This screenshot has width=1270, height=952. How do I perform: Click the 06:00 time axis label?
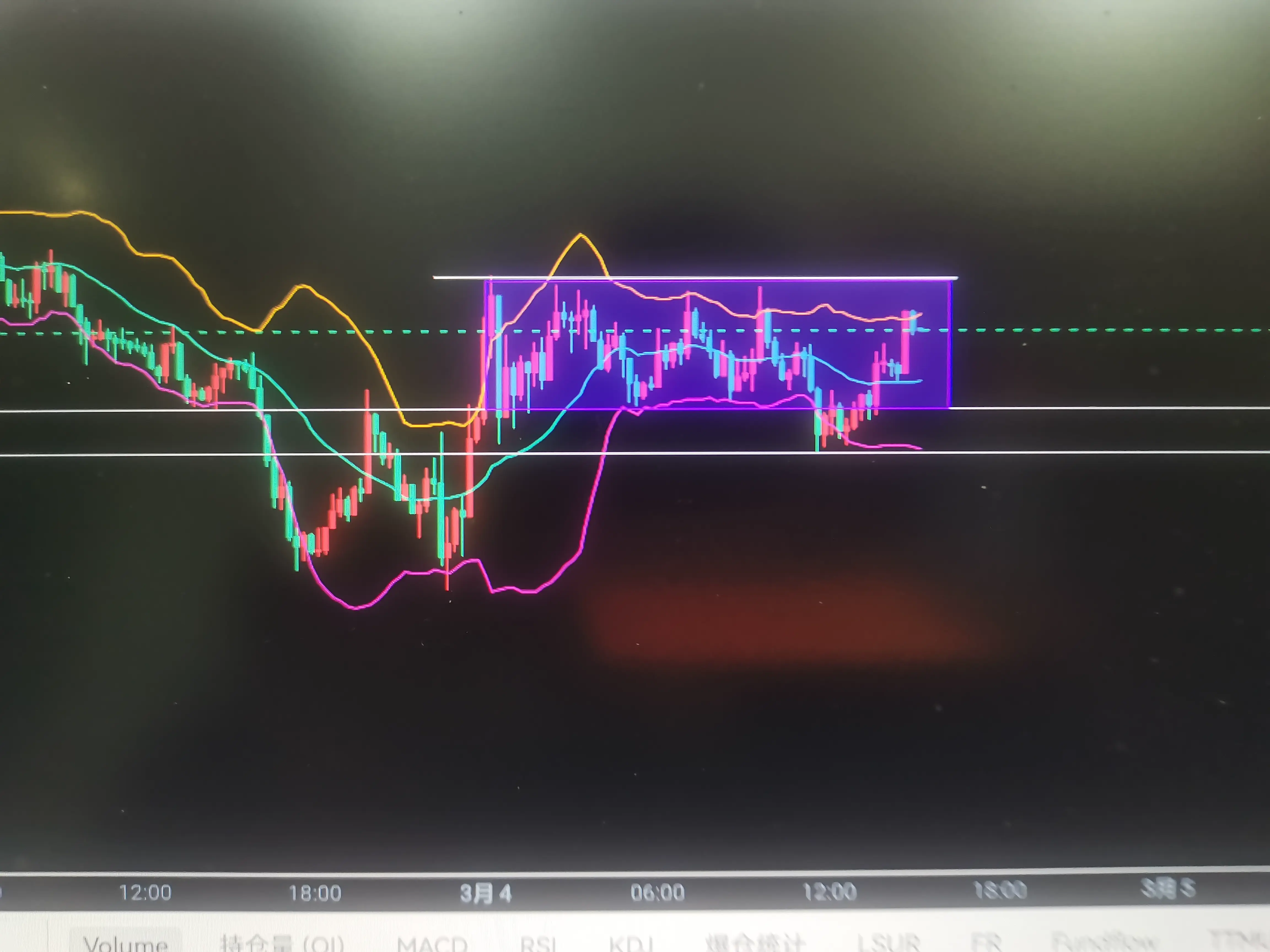pyautogui.click(x=657, y=892)
